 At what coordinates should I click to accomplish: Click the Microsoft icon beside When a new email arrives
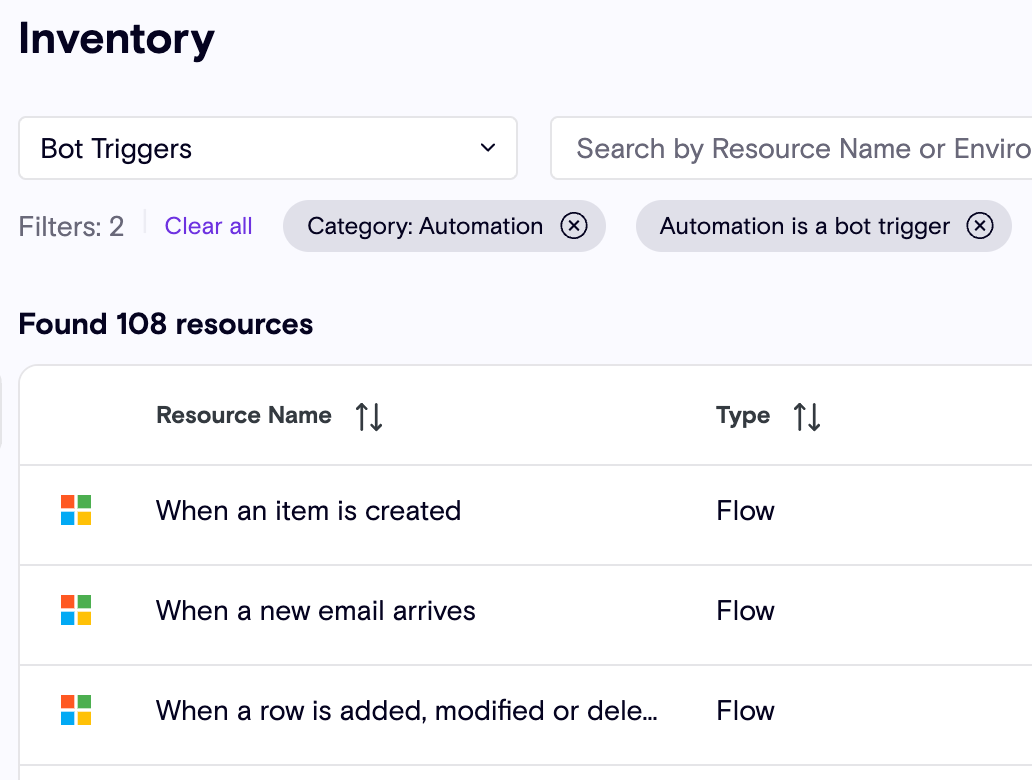click(75, 610)
